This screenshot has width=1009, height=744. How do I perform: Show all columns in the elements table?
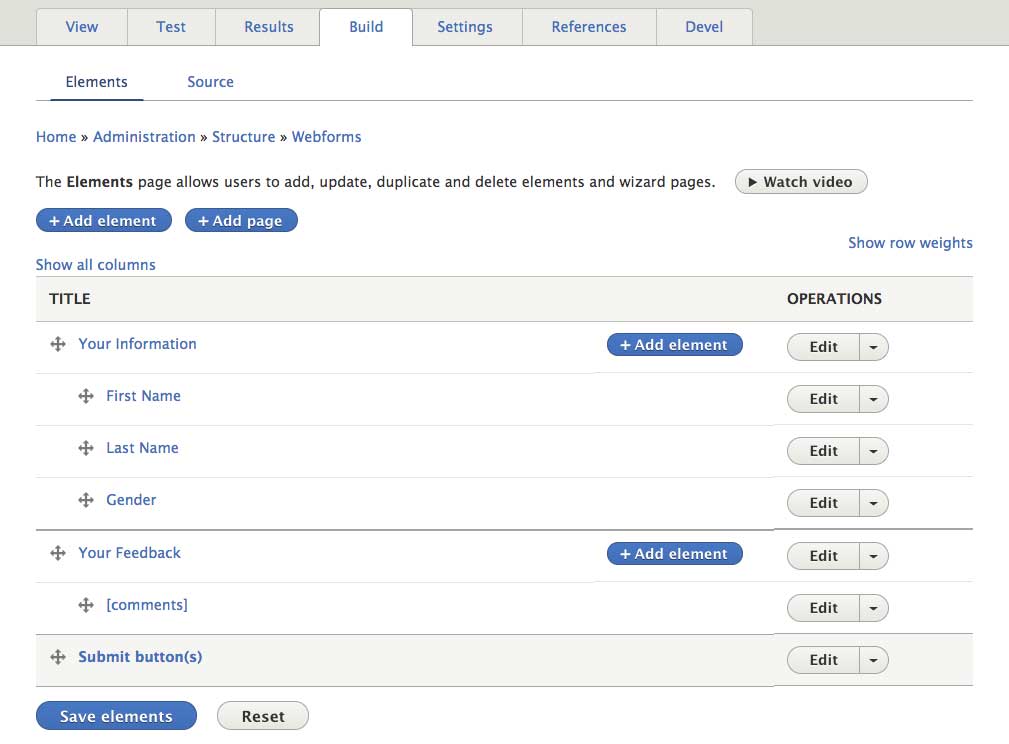click(95, 264)
